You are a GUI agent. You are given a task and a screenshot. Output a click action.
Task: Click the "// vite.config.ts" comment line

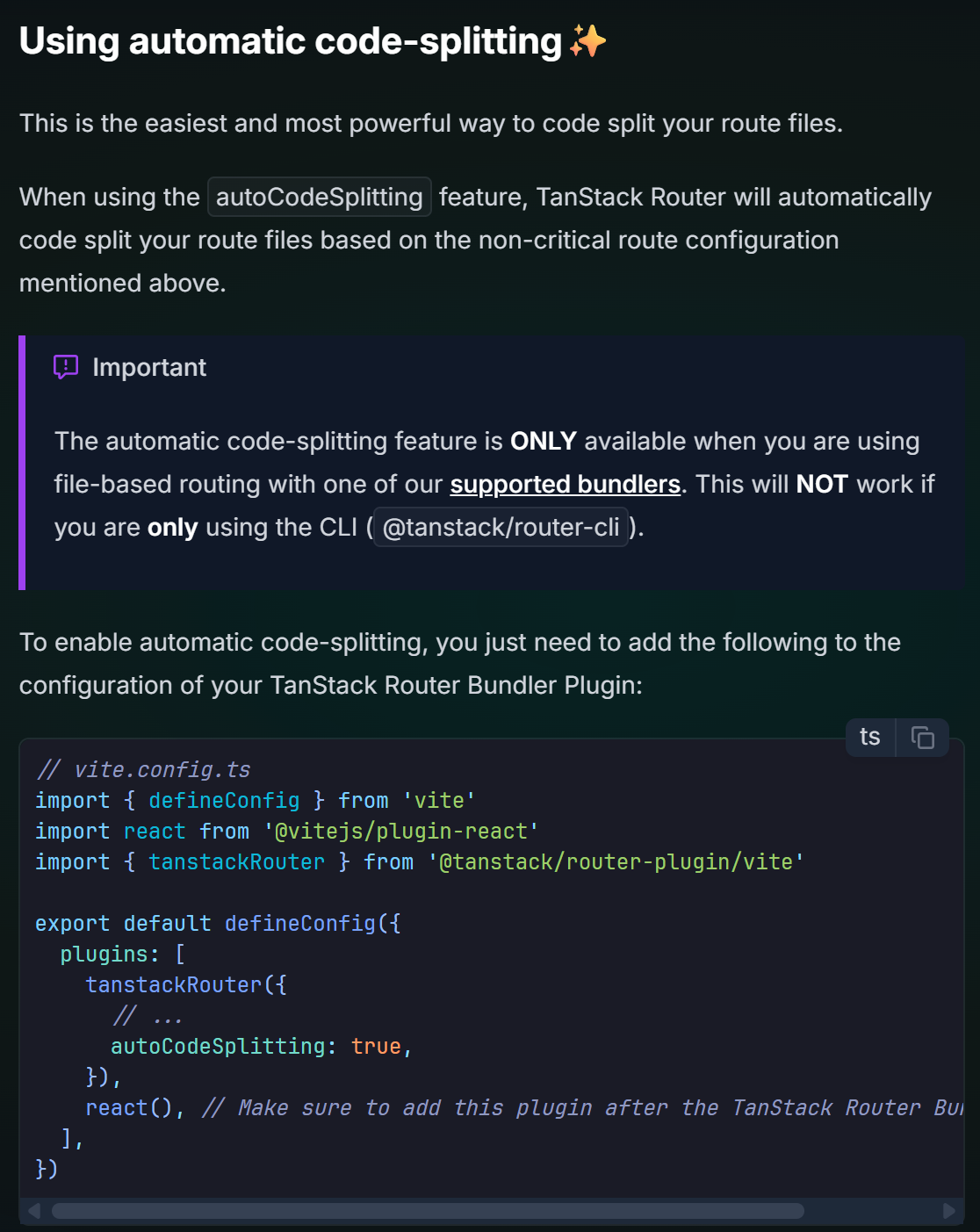(x=143, y=770)
